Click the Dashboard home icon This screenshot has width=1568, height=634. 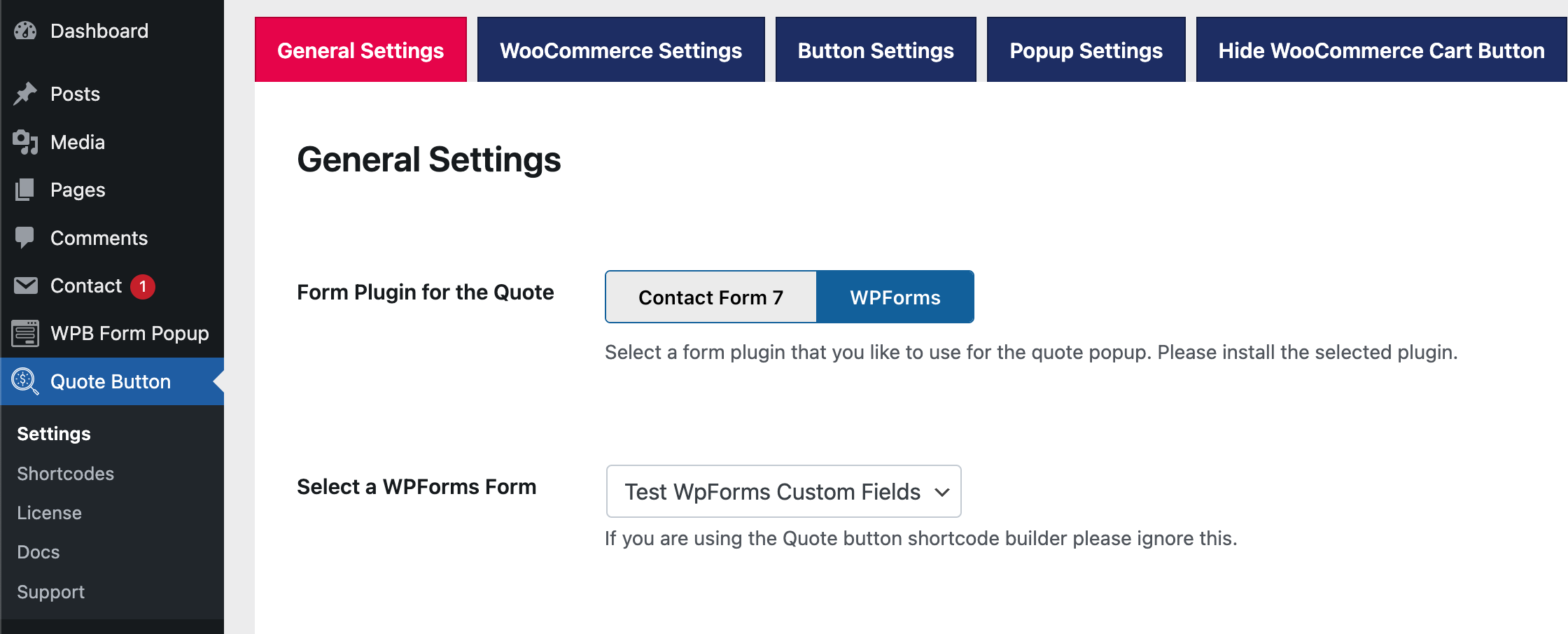tap(25, 31)
